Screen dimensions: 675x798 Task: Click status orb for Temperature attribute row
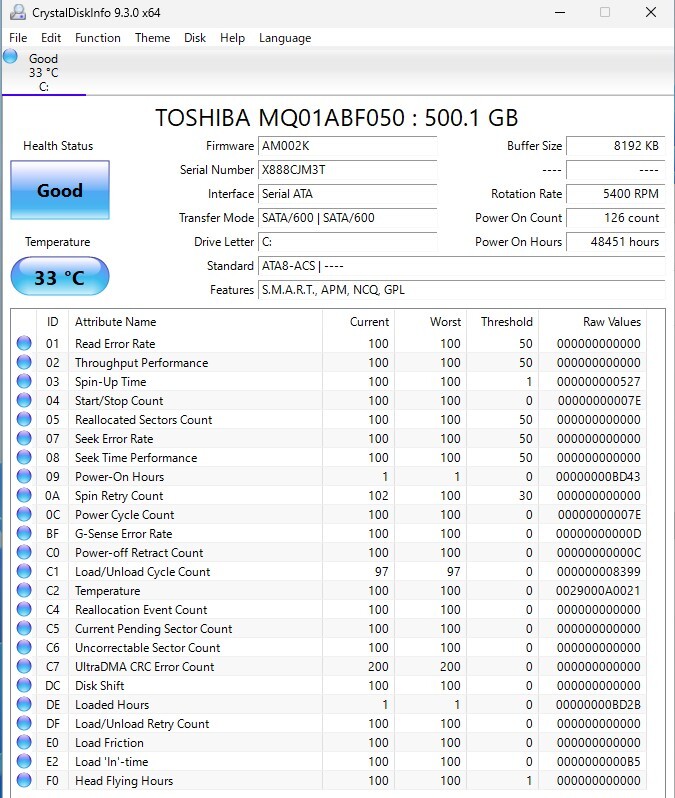pos(24,590)
